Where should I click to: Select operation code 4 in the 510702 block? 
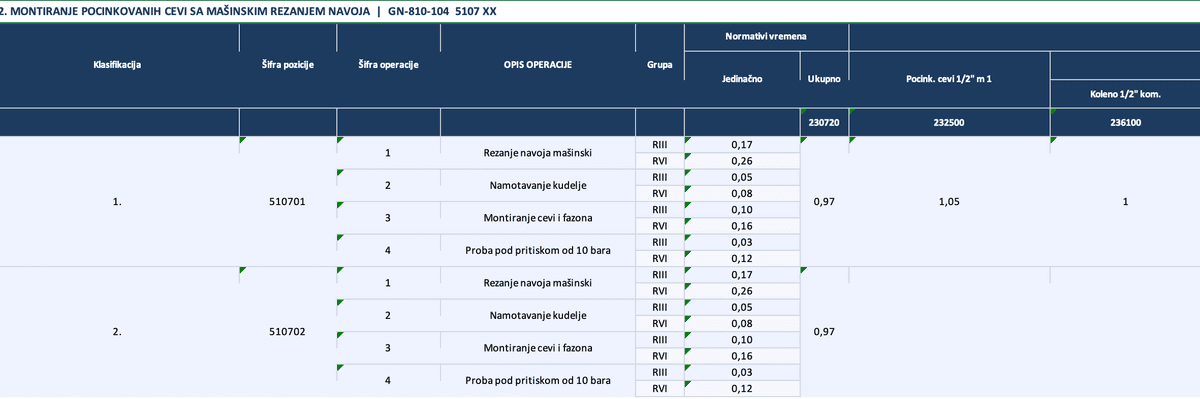click(x=388, y=380)
